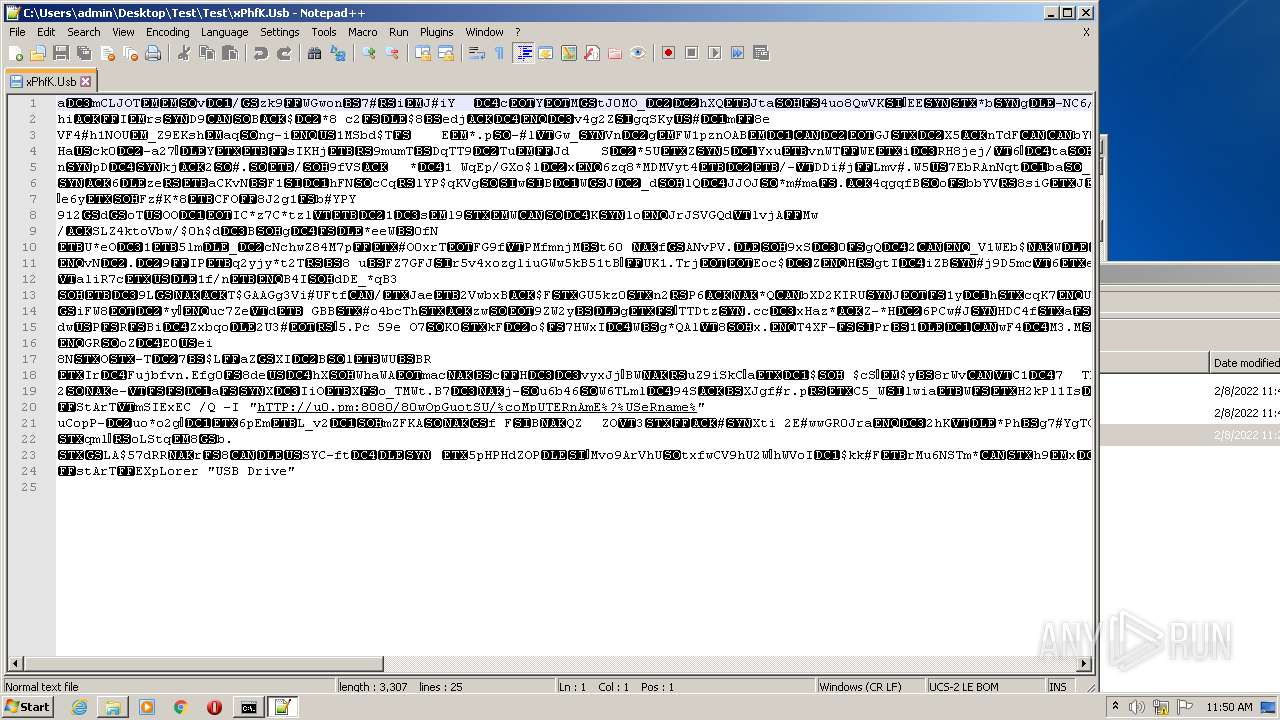Toggle the indent guide icon
Image resolution: width=1280 pixels, height=720 pixels.
pos(522,53)
